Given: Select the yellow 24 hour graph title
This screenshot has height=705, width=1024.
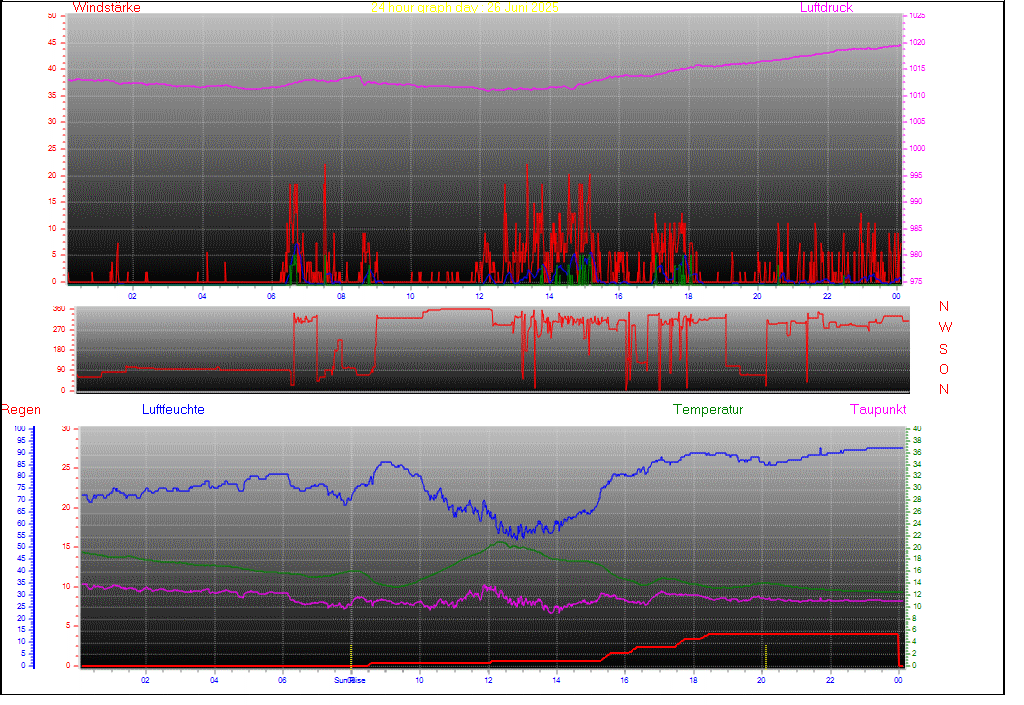Looking at the screenshot, I should [x=464, y=7].
